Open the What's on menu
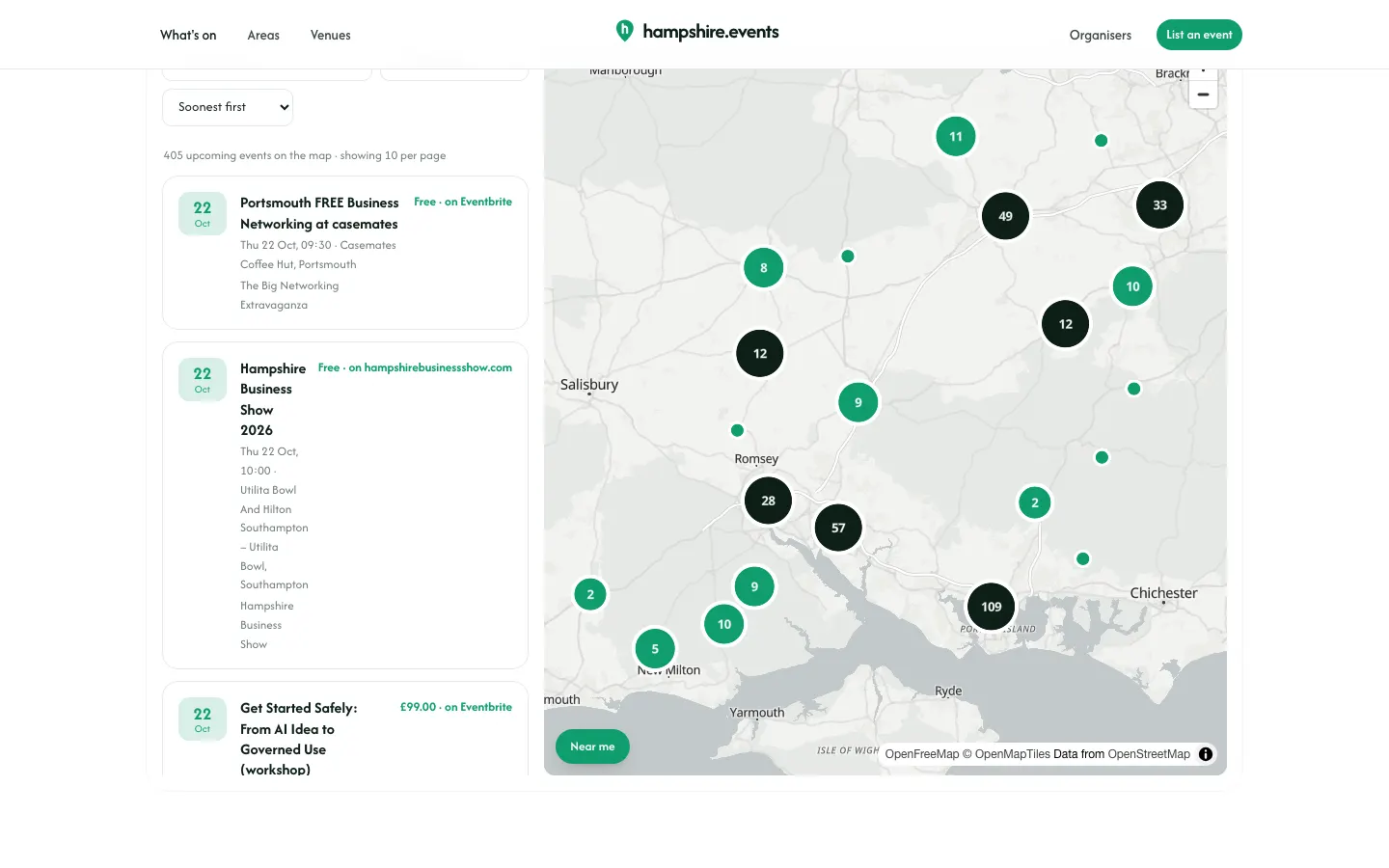The image size is (1389, 868). pos(188,35)
